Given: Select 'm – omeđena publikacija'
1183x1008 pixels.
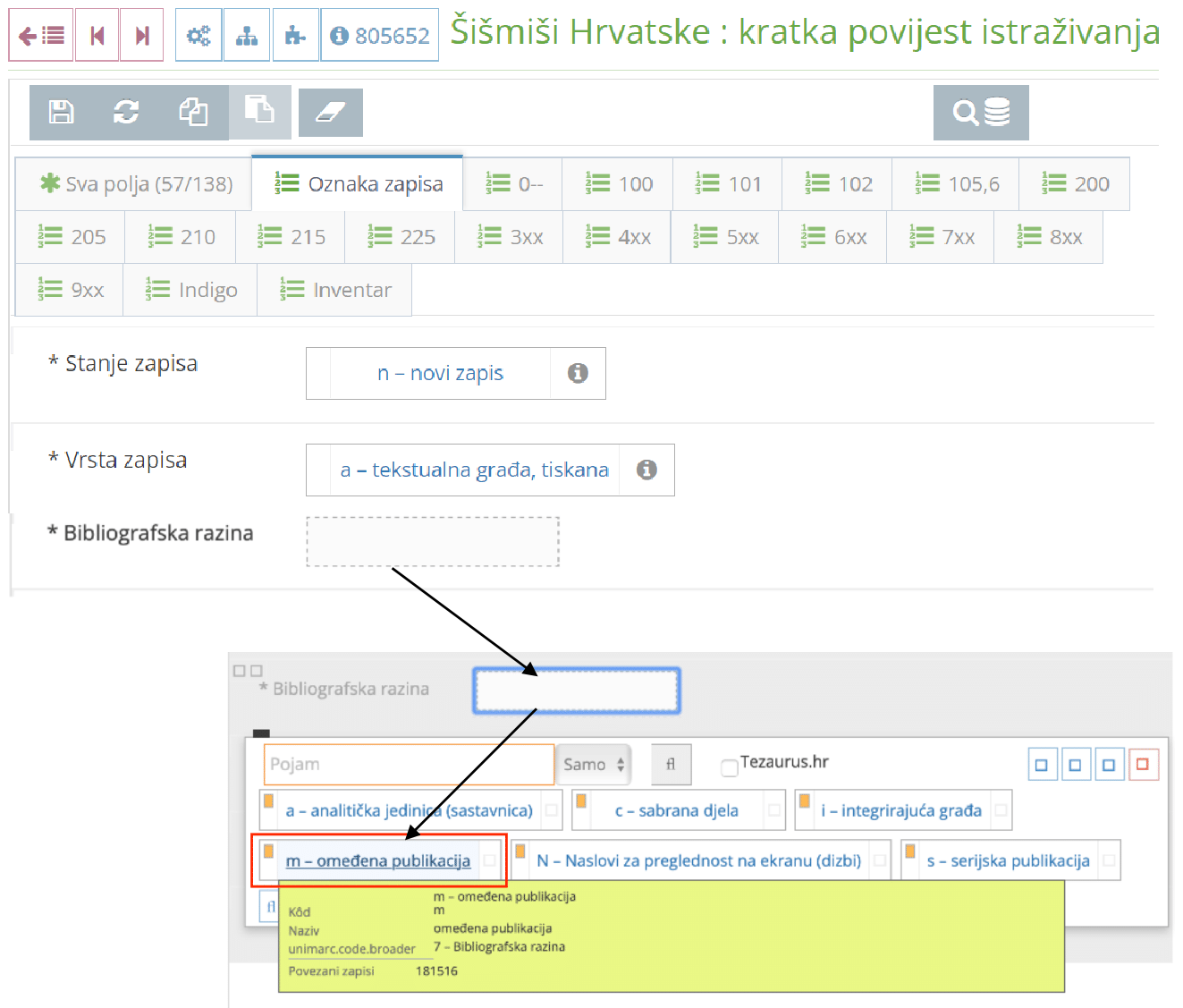Looking at the screenshot, I should 377,860.
